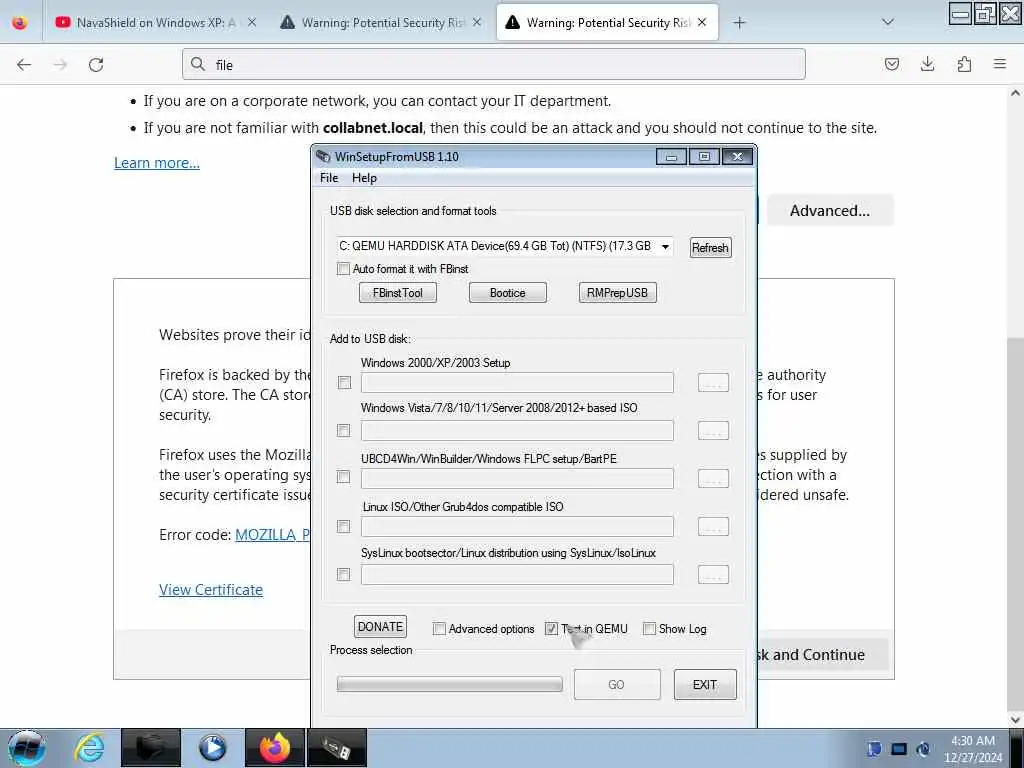The image size is (1024, 768).
Task: Click the volume tray icon near the clock
Action: [x=923, y=749]
